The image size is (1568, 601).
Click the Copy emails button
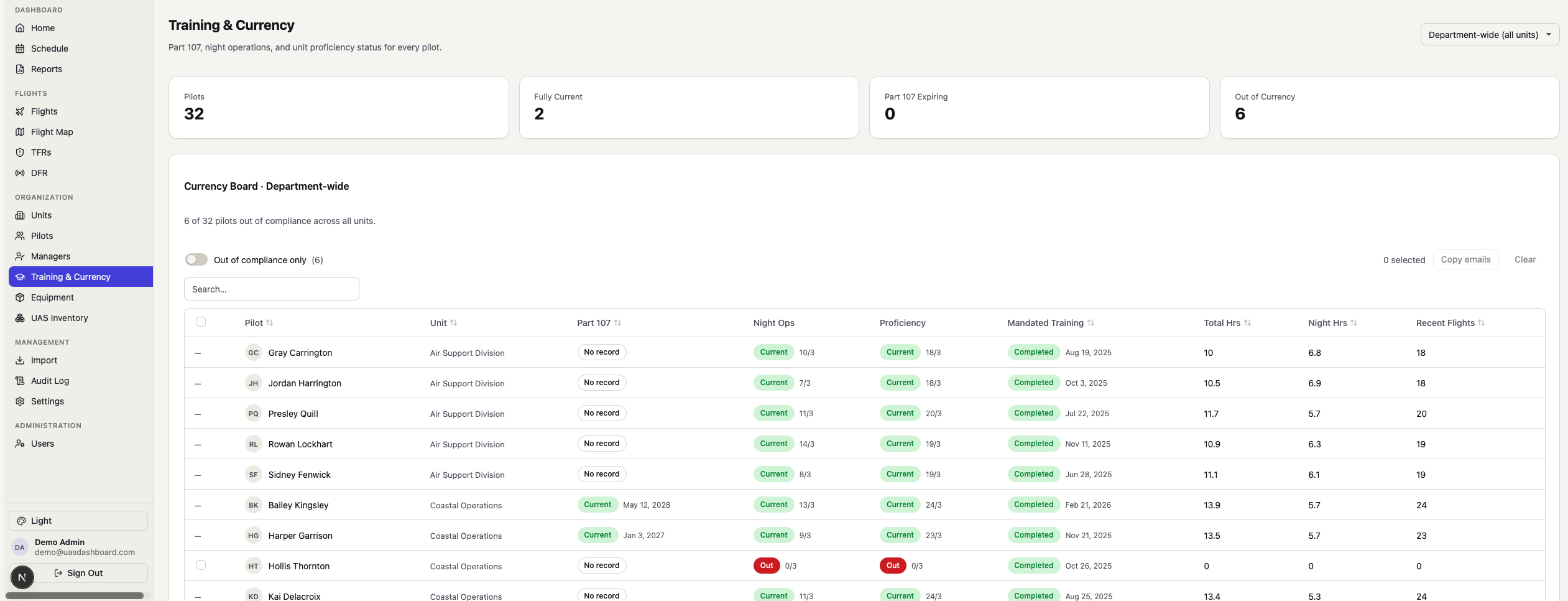(x=1465, y=259)
